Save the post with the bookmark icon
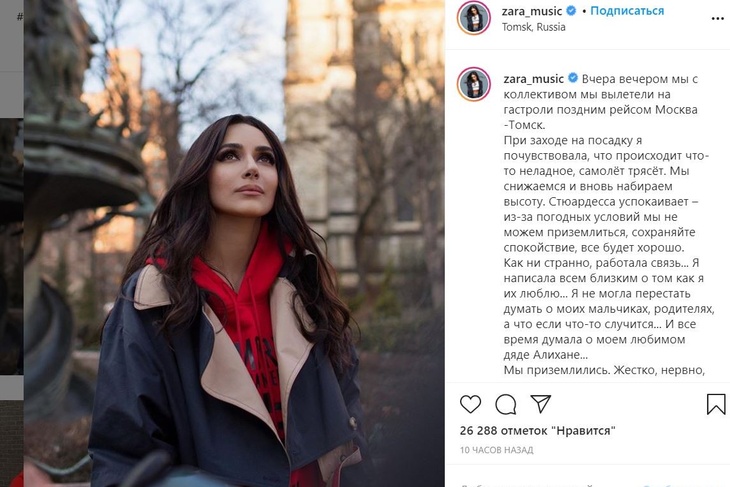This screenshot has height=487, width=730. (x=716, y=404)
